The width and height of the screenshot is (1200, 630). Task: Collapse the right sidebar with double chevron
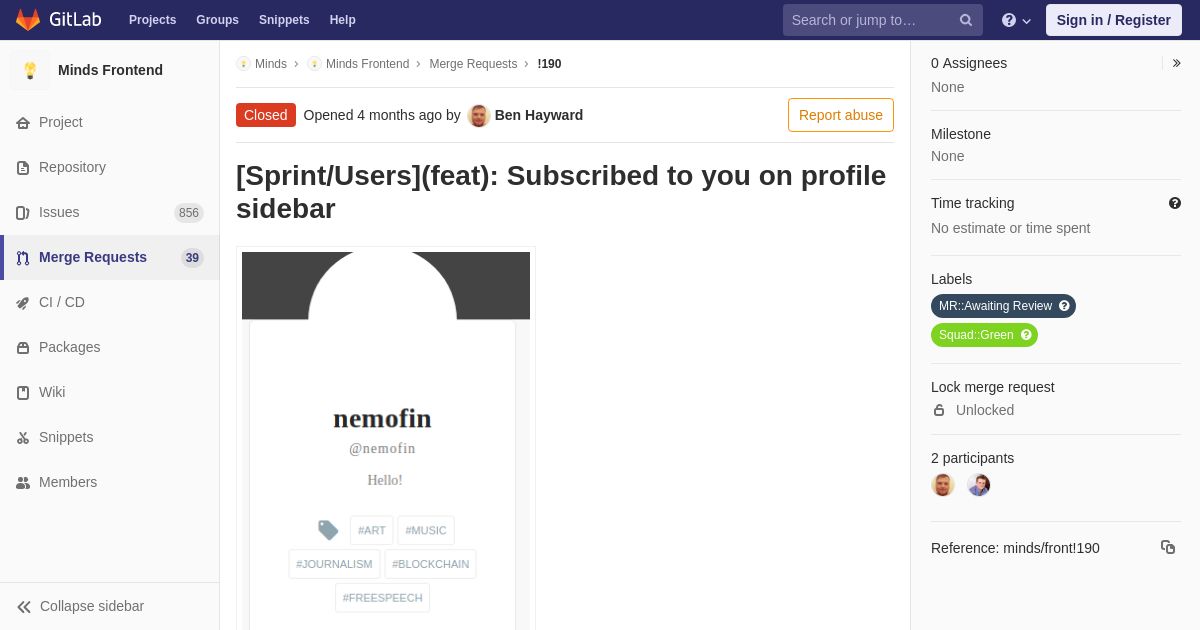coord(1176,63)
